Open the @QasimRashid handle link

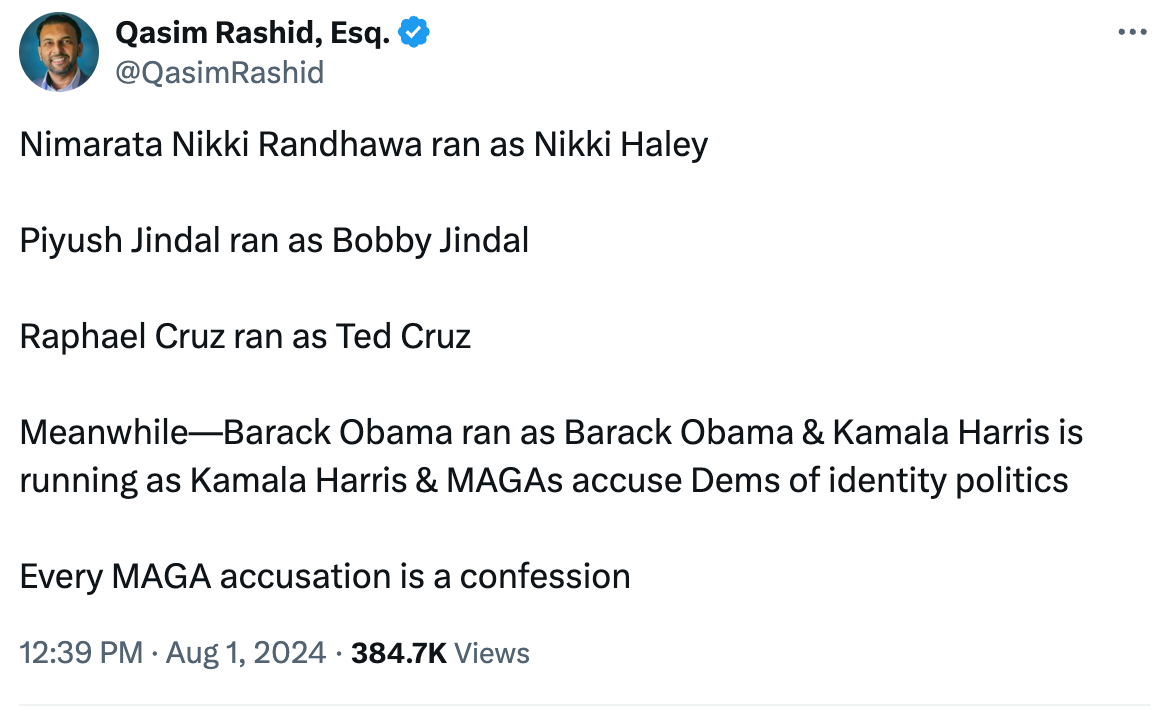[x=220, y=72]
